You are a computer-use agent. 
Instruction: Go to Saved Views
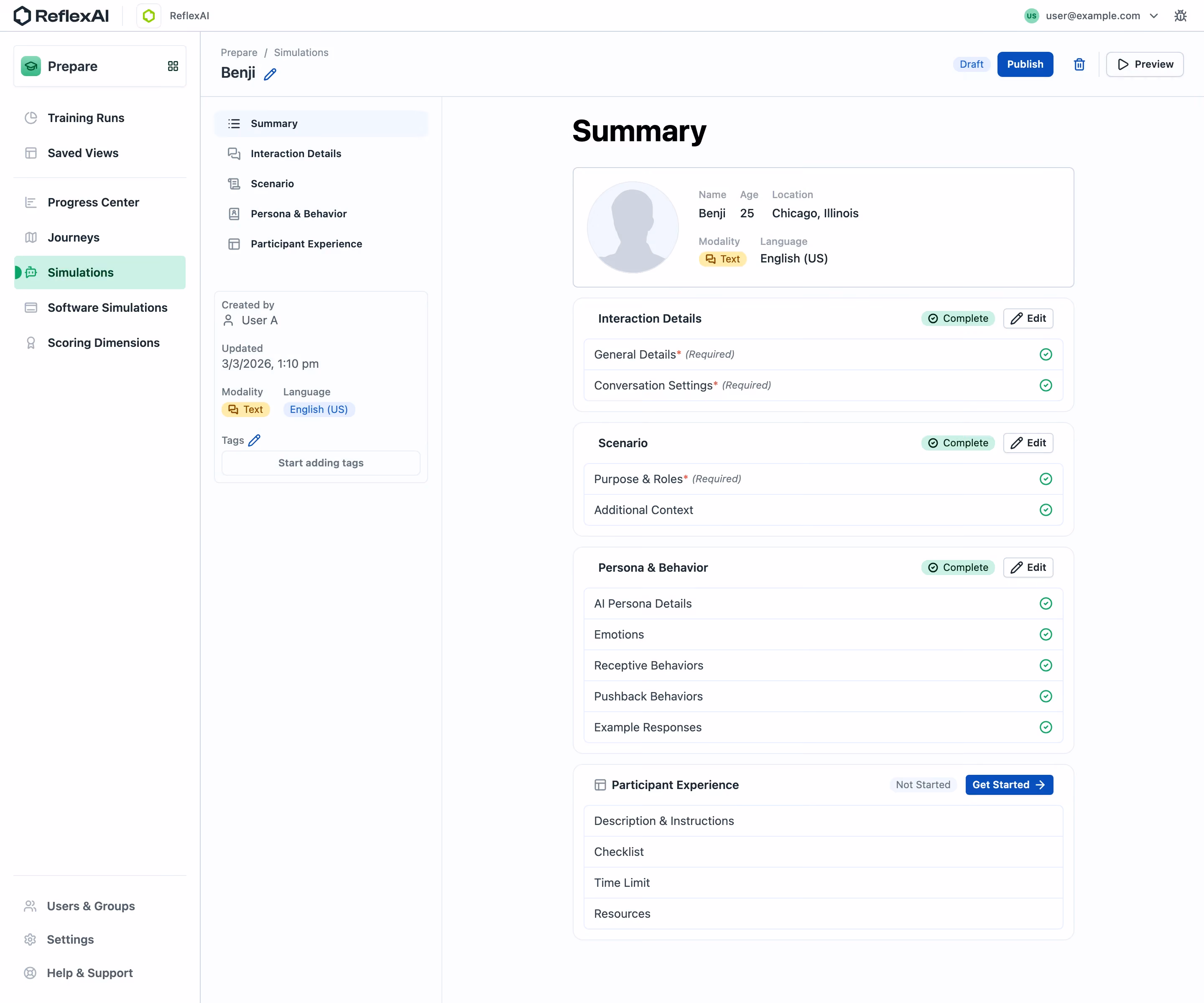[100, 153]
